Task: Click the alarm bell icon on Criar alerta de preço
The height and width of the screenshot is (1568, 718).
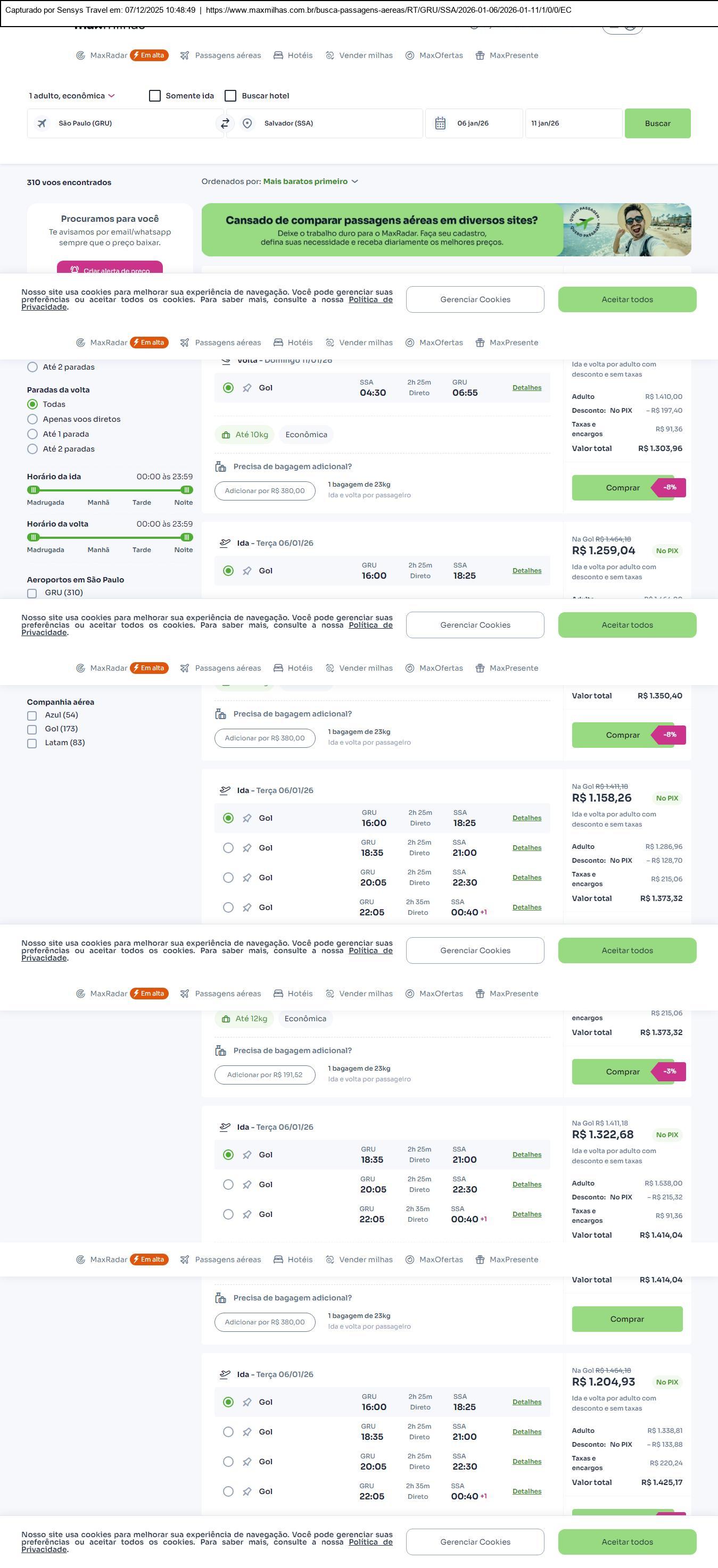Action: coord(75,270)
